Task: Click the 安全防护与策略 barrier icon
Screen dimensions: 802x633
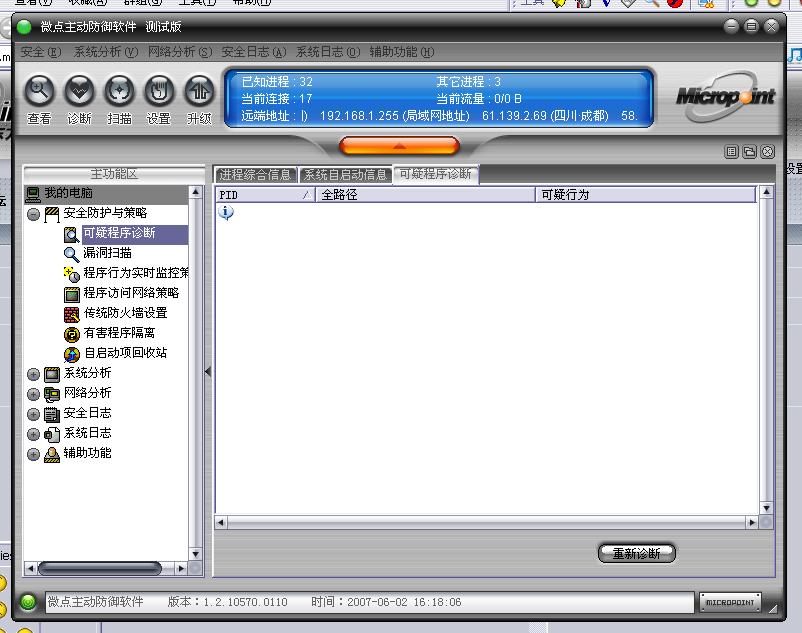Action: click(52, 214)
